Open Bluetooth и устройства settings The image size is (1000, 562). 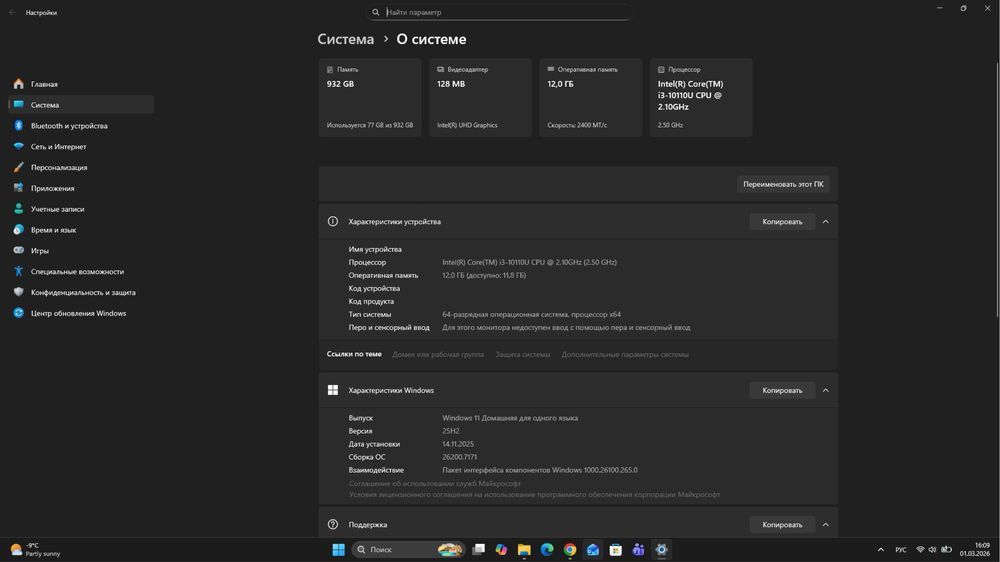81,126
